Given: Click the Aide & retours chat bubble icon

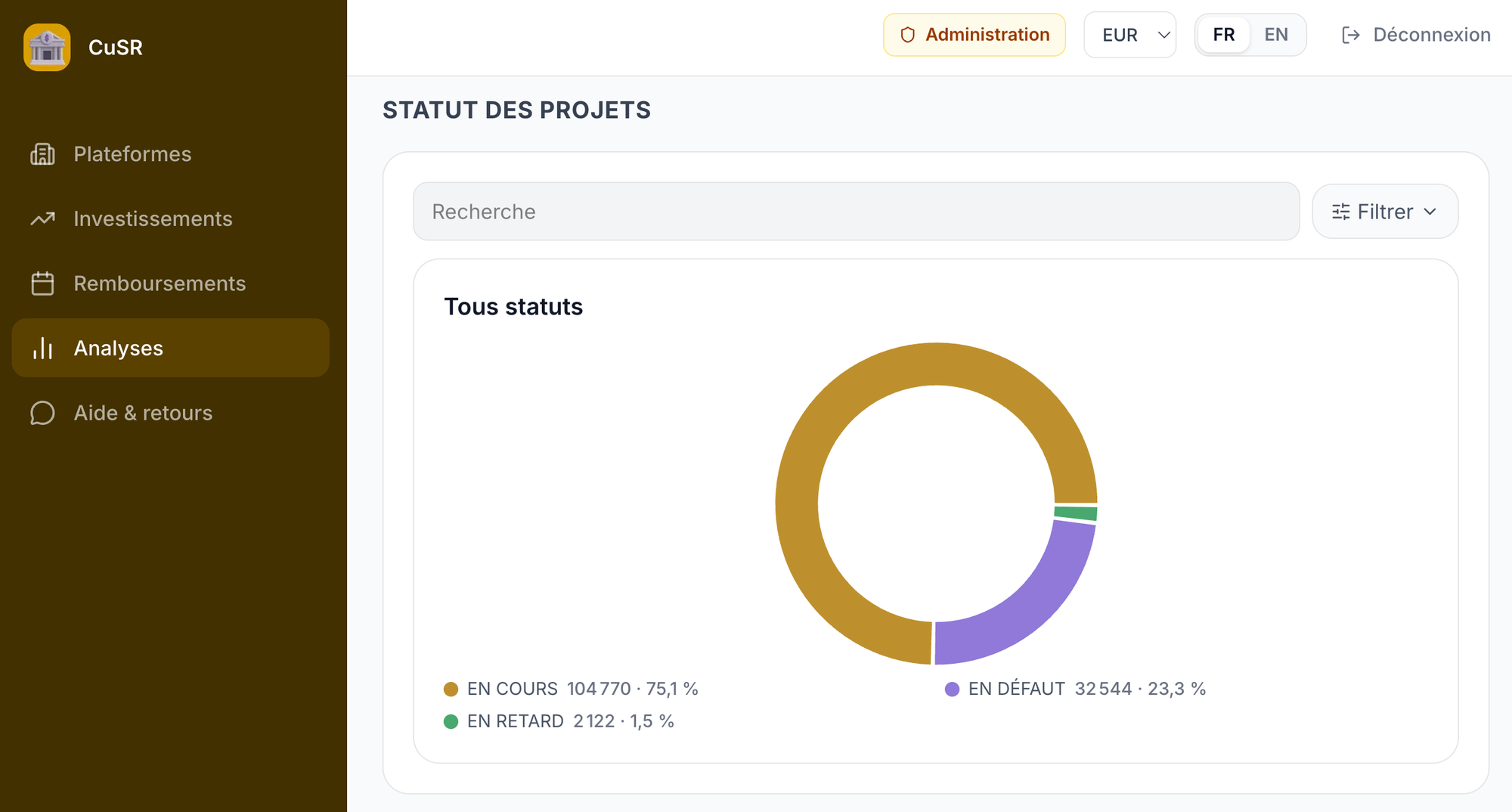Looking at the screenshot, I should coord(42,413).
